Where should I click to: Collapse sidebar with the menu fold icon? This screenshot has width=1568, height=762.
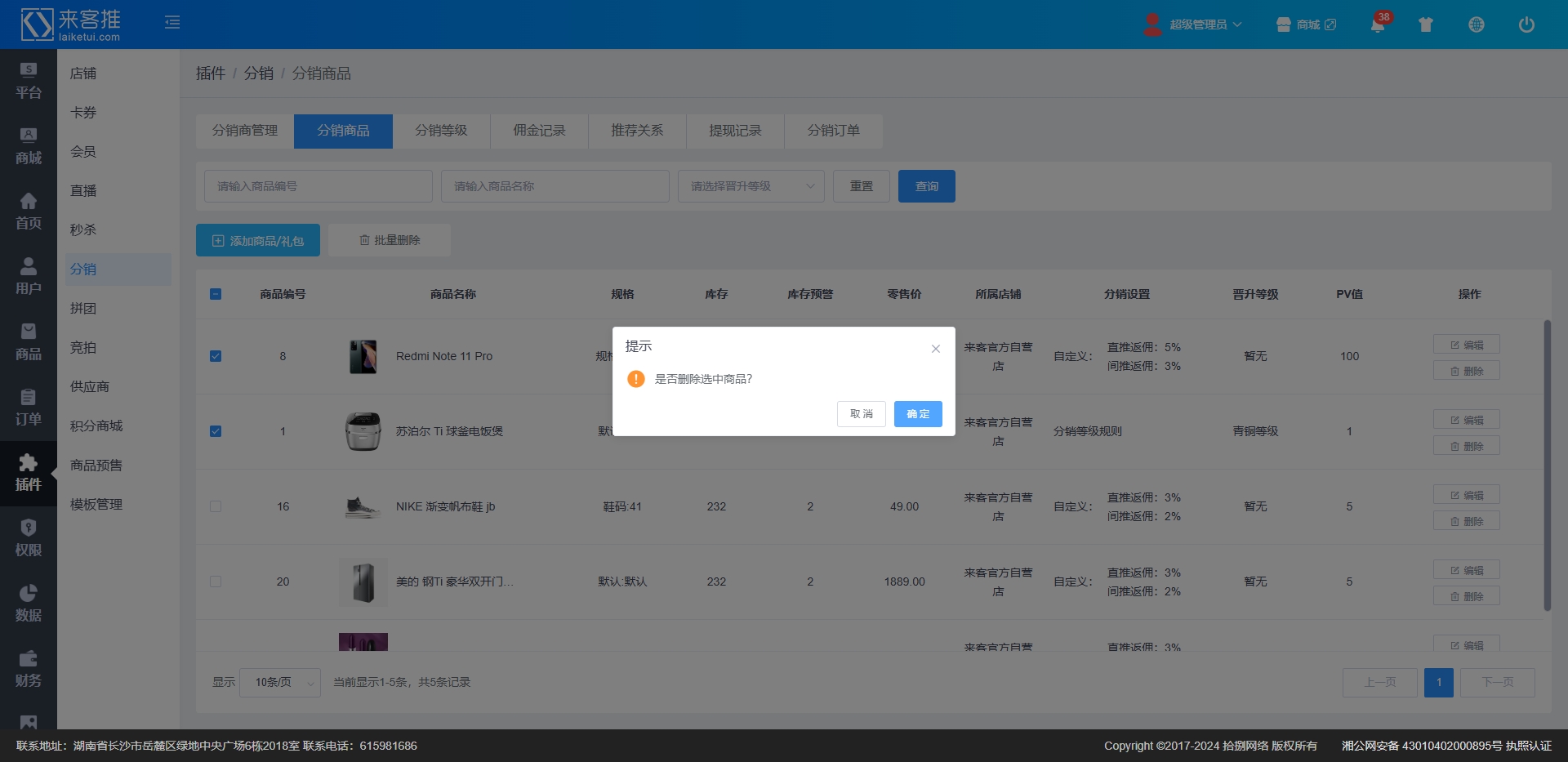click(x=172, y=22)
